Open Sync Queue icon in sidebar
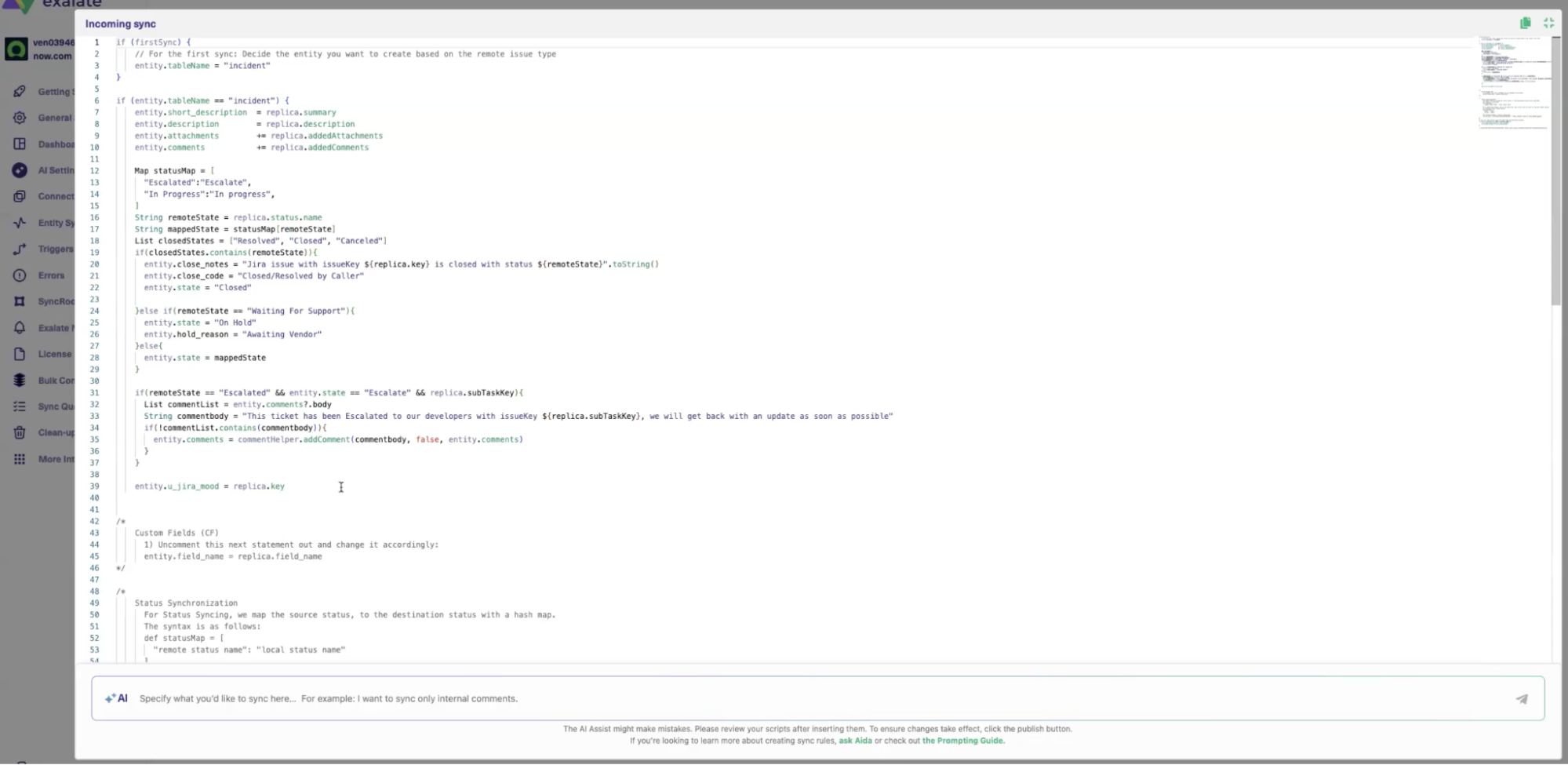This screenshot has height=765, width=1568. point(20,406)
